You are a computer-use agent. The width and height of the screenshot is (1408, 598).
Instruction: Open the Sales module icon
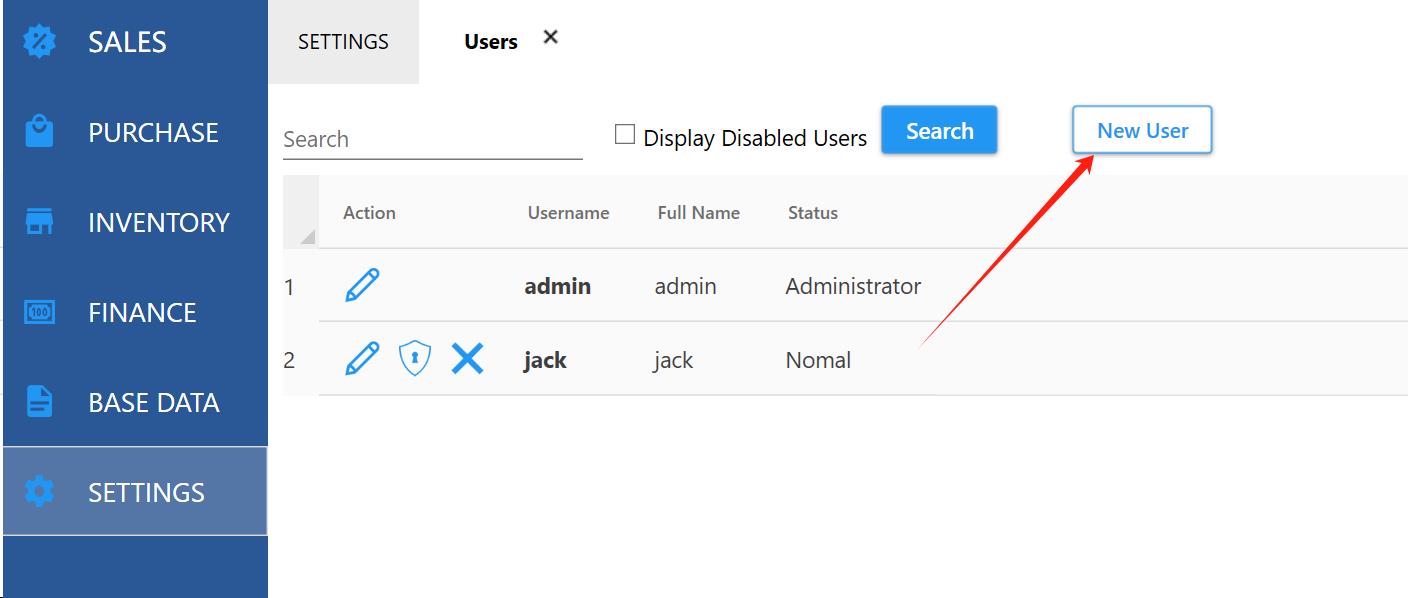pyautogui.click(x=39, y=42)
